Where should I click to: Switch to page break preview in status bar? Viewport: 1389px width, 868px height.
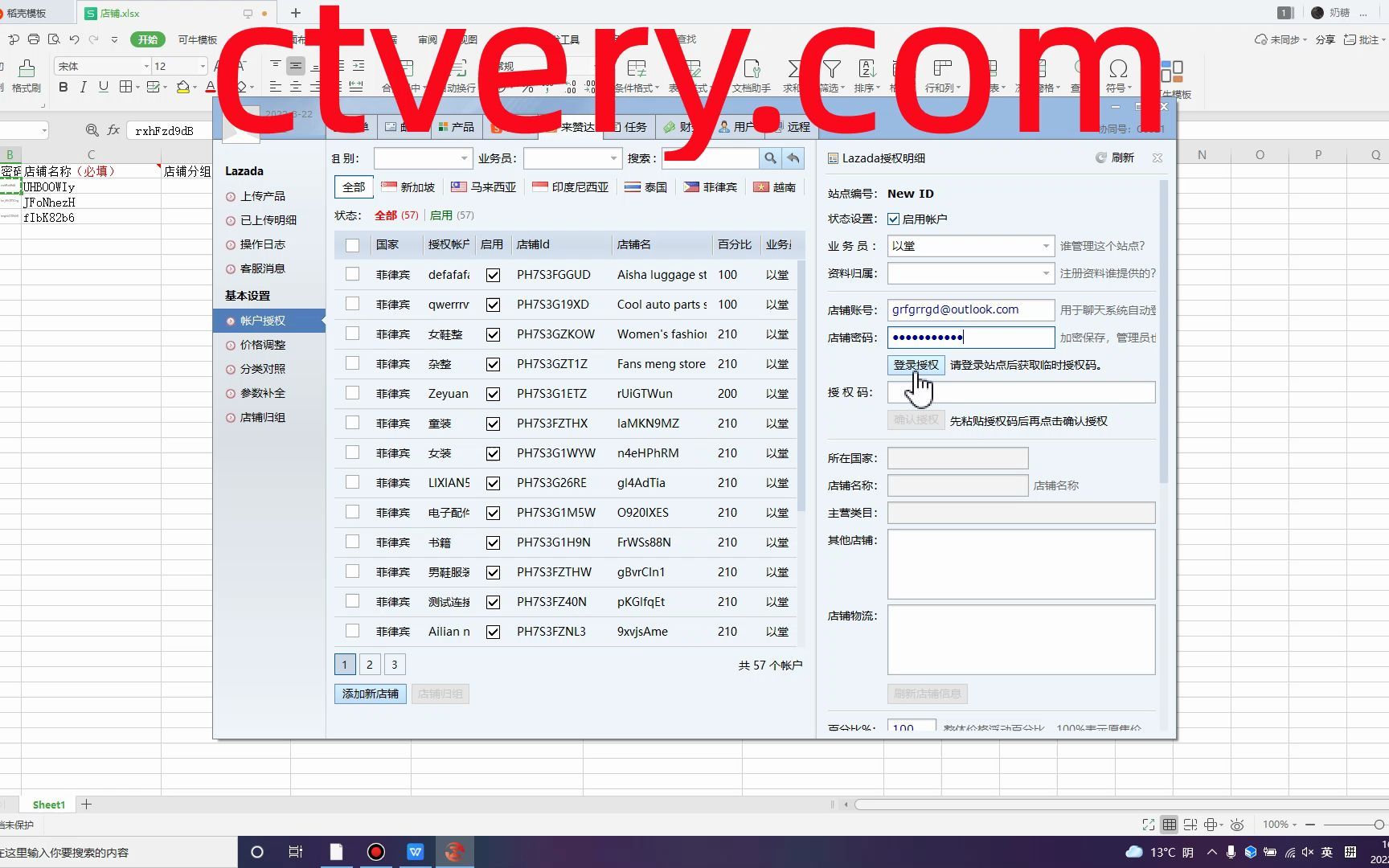pos(1190,825)
